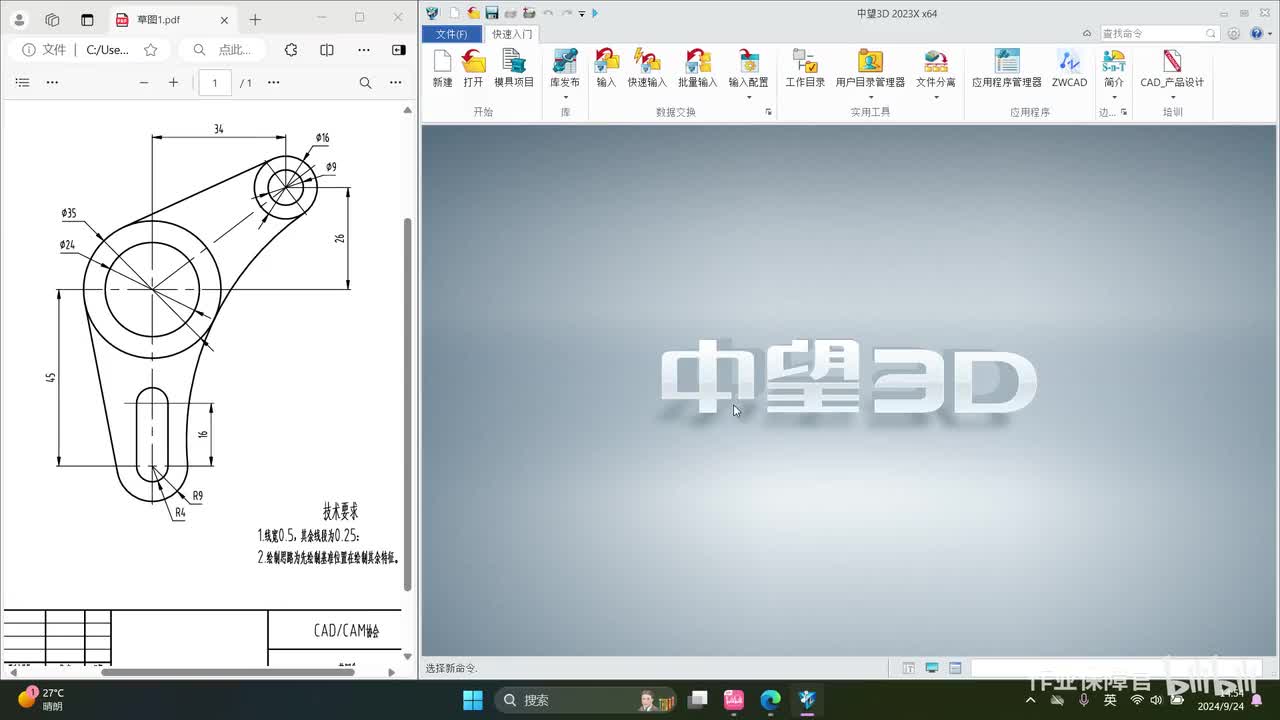The width and height of the screenshot is (1280, 720).
Task: Add page to favorites with star icon
Action: (x=151, y=50)
